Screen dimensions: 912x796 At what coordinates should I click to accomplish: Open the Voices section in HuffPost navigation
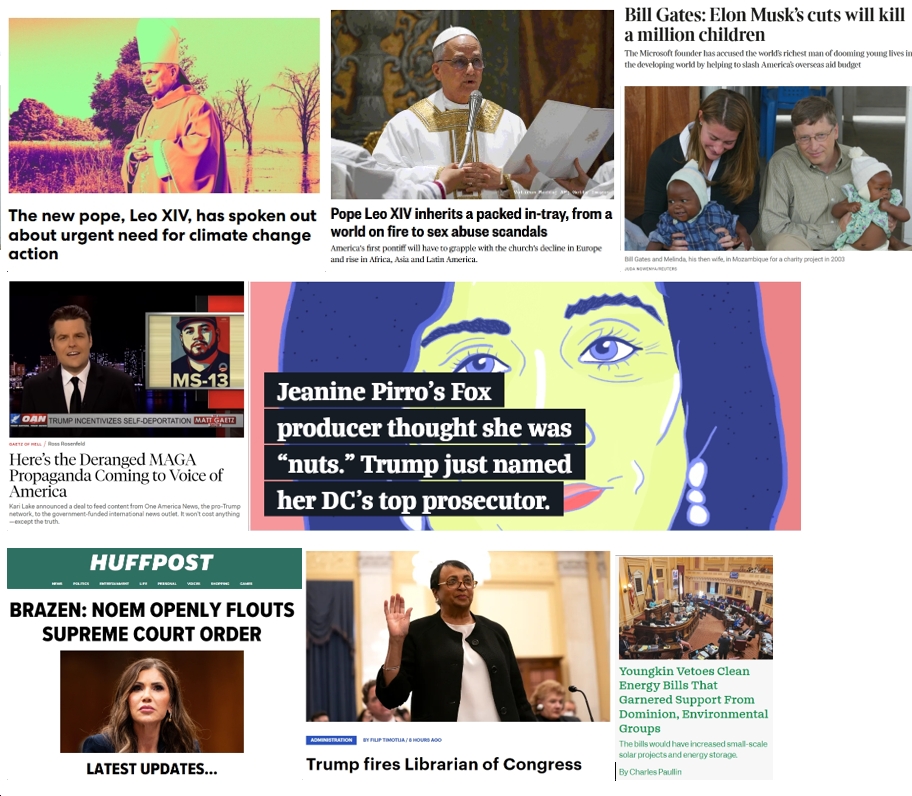click(194, 583)
